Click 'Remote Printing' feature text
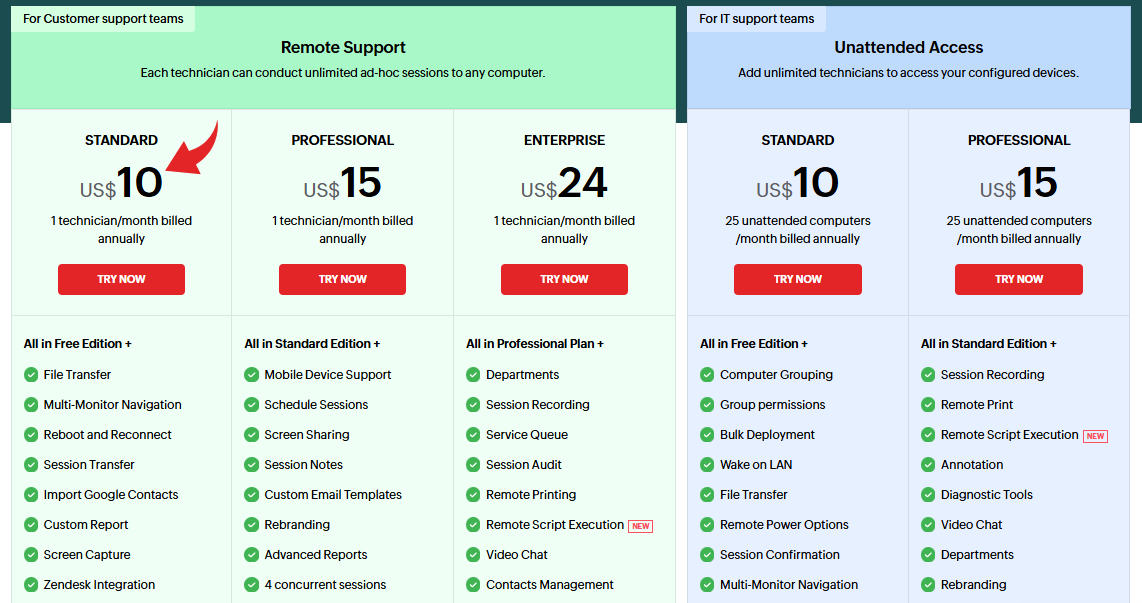Image resolution: width=1142 pixels, height=603 pixels. point(531,495)
